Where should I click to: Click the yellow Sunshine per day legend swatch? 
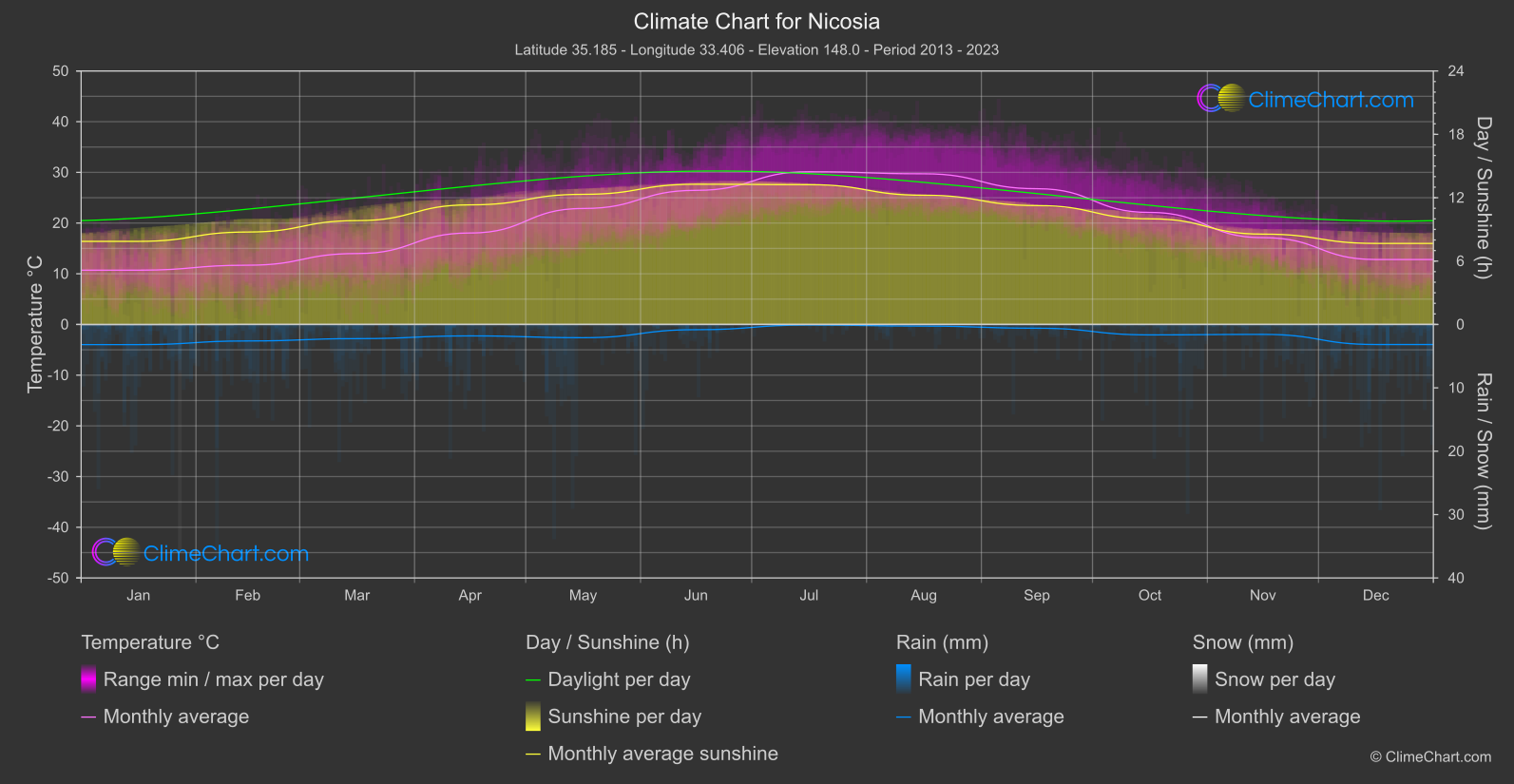point(533,717)
